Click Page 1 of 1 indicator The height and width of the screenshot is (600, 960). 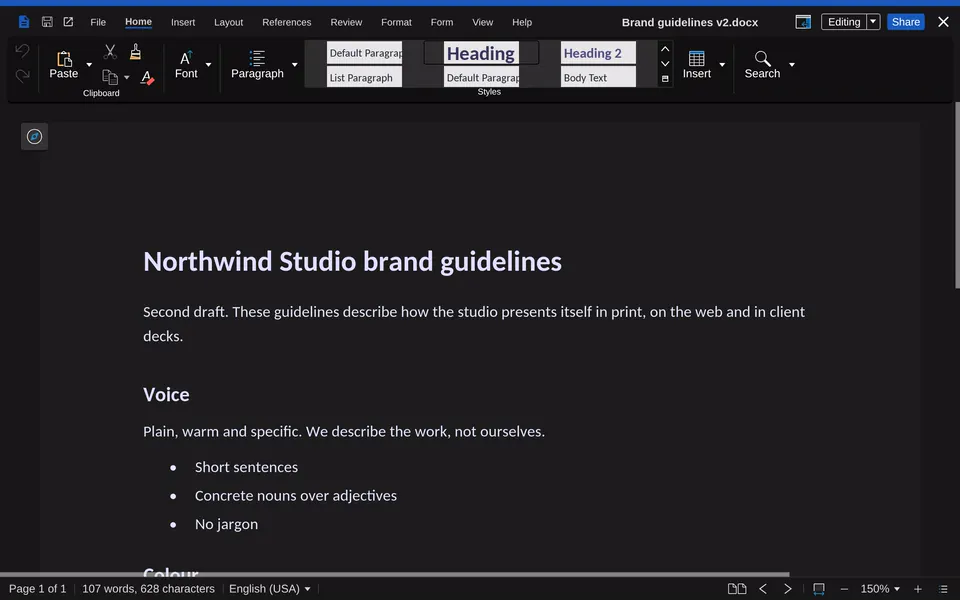(x=37, y=589)
